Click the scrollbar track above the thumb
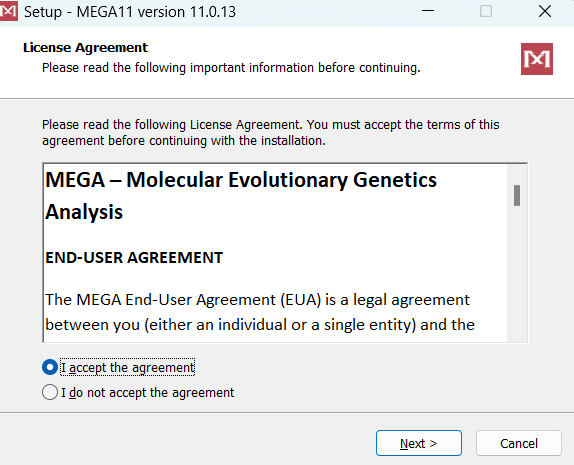Screen dimensions: 574x465 [x=517, y=175]
